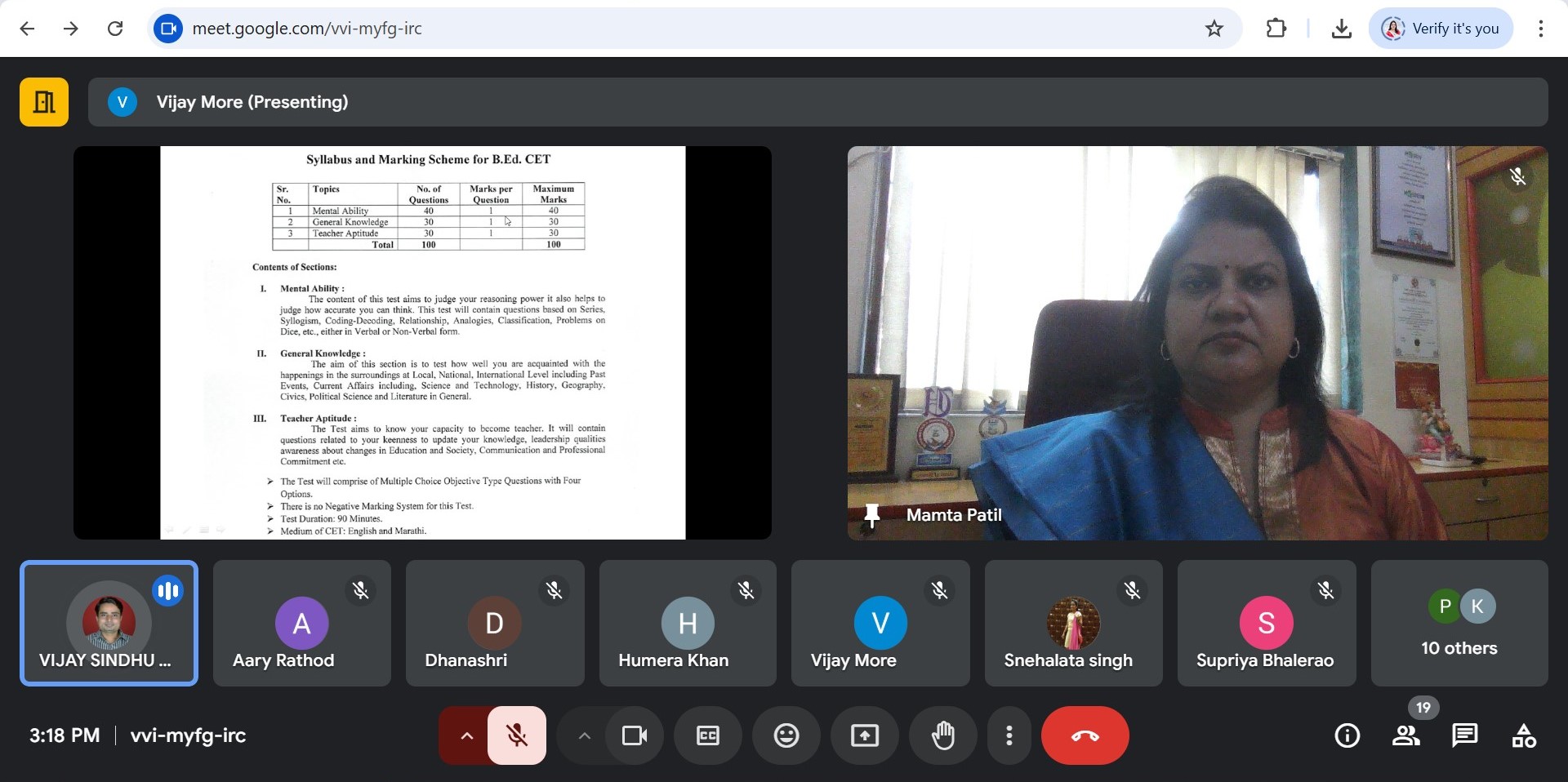The height and width of the screenshot is (782, 1568).
Task: Toggle the camera on or off
Action: coord(634,735)
